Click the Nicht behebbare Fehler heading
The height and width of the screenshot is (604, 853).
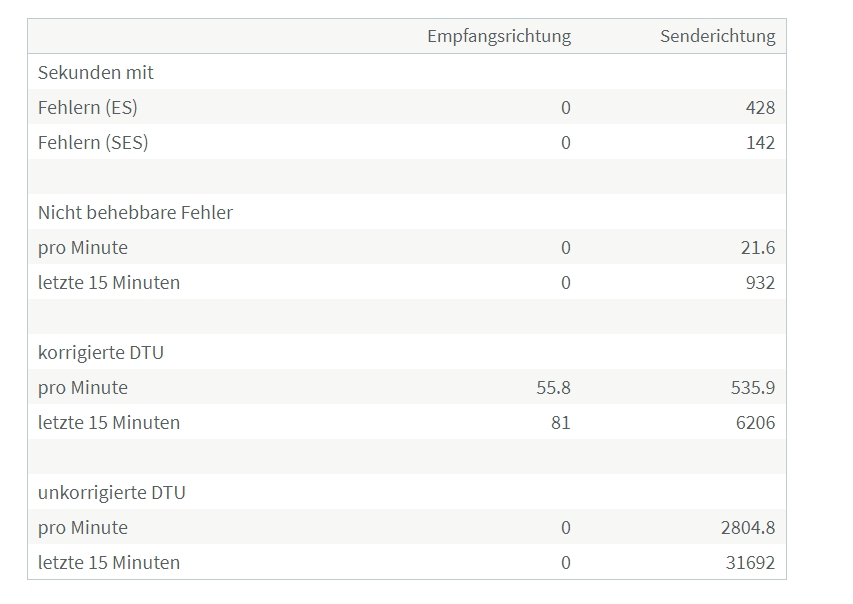tap(135, 212)
